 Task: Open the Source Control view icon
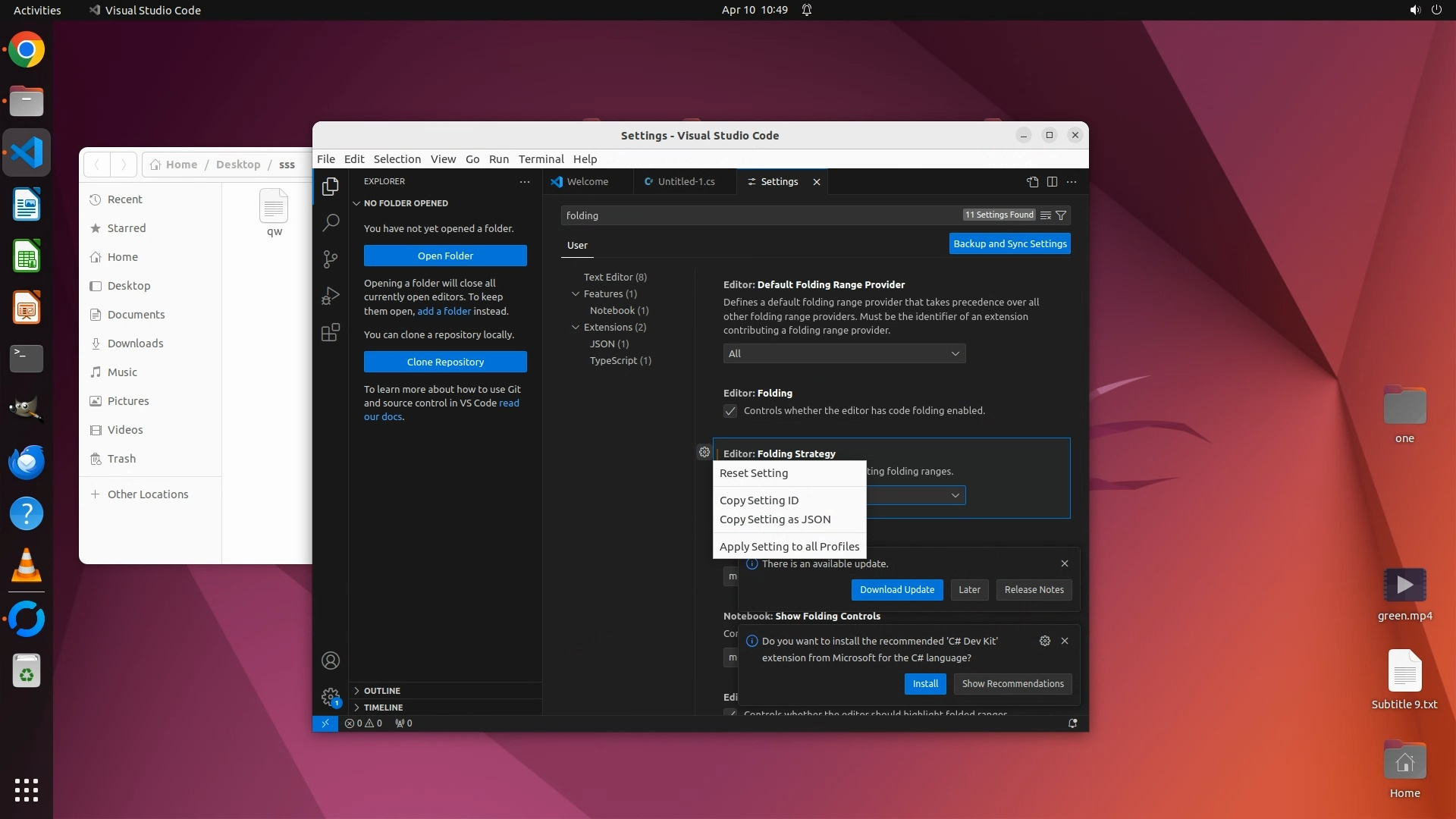pyautogui.click(x=331, y=259)
